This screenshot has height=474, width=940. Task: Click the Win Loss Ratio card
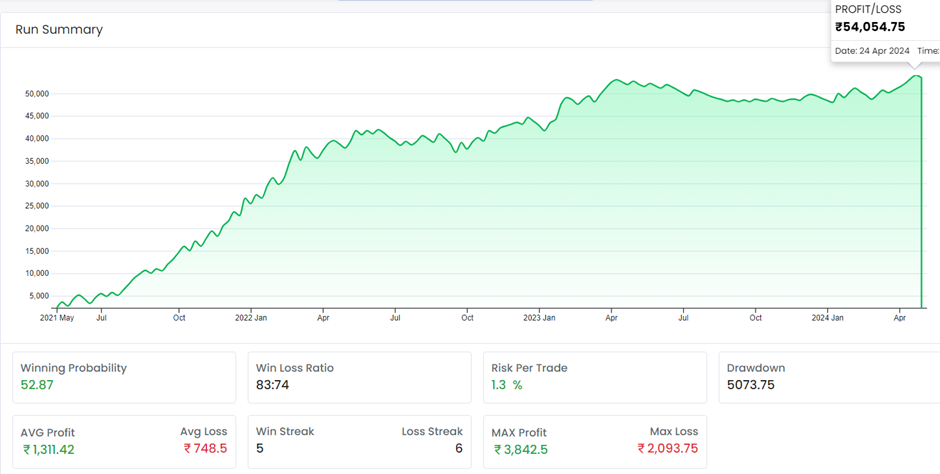[x=360, y=377]
